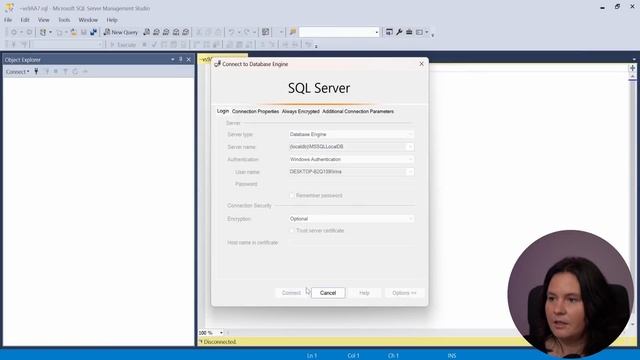Open the Window menu
Image resolution: width=640 pixels, height=360 pixels.
click(88, 20)
